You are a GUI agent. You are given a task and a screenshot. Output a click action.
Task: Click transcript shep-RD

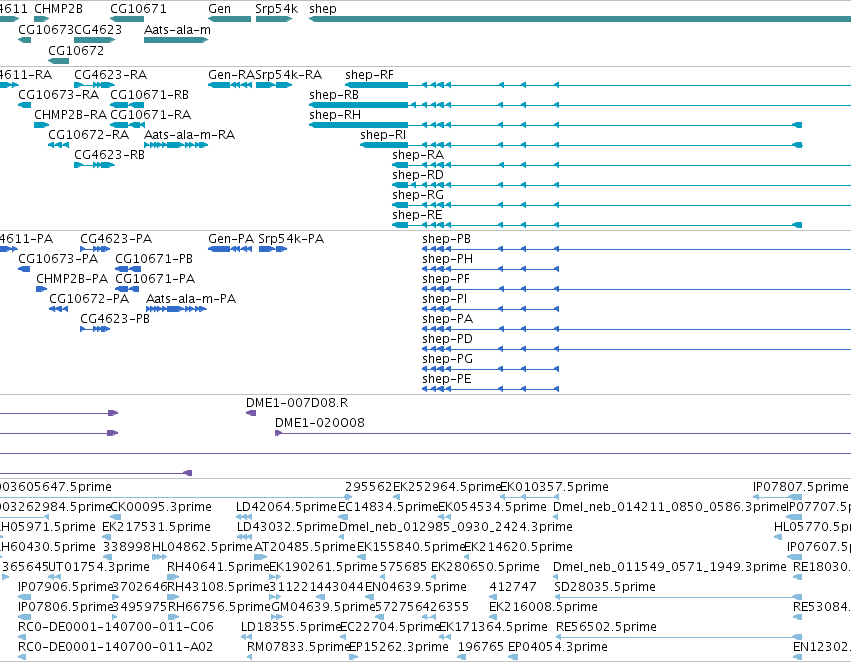pyautogui.click(x=621, y=186)
